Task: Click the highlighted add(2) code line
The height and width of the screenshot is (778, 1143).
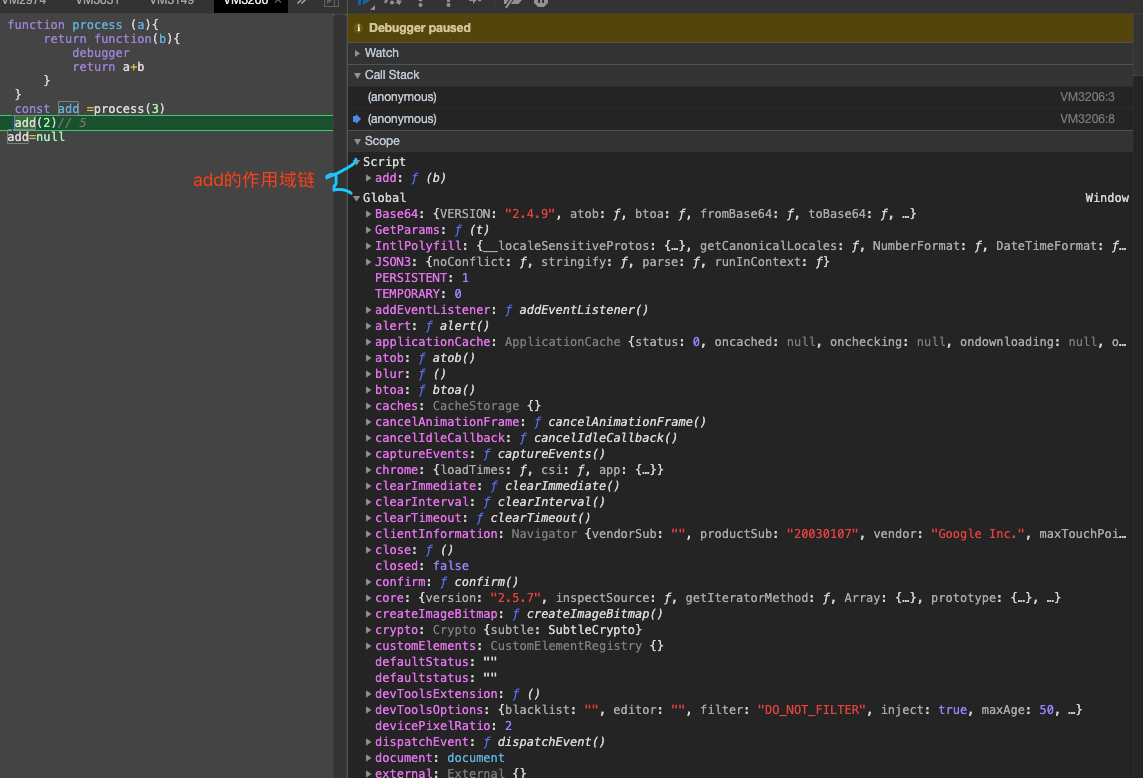Action: pos(35,123)
